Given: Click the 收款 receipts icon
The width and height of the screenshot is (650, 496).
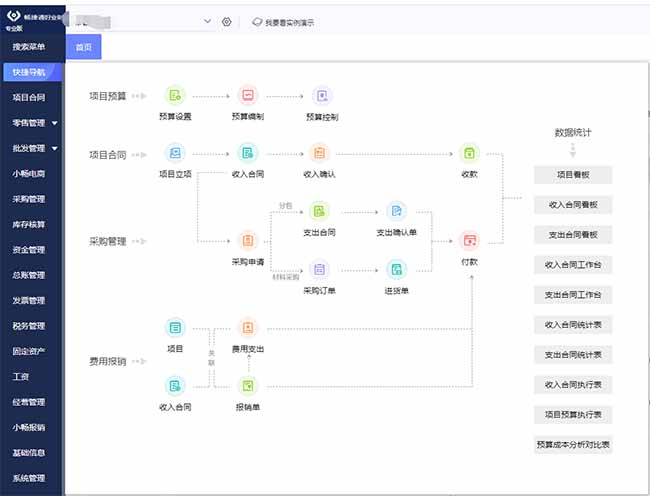Looking at the screenshot, I should [470, 154].
